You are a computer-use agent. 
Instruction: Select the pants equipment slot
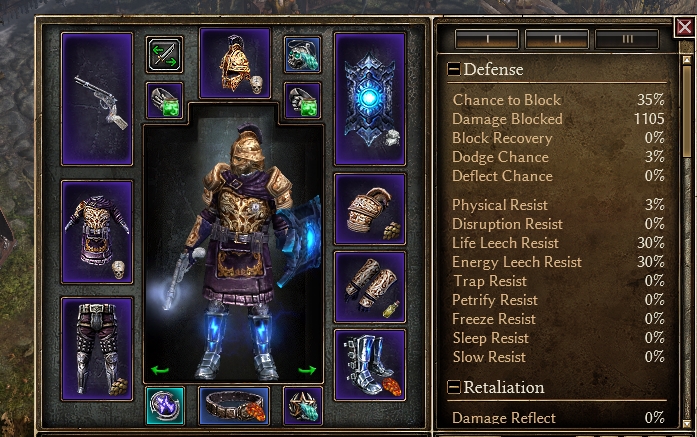tap(97, 349)
